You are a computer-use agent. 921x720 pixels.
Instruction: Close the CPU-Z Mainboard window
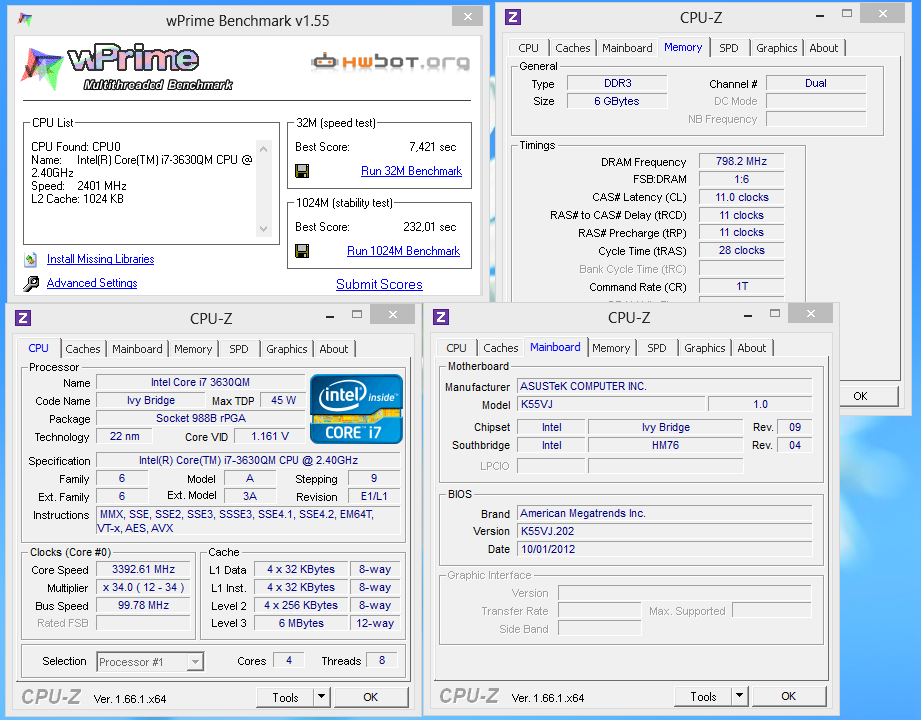pos(811,313)
